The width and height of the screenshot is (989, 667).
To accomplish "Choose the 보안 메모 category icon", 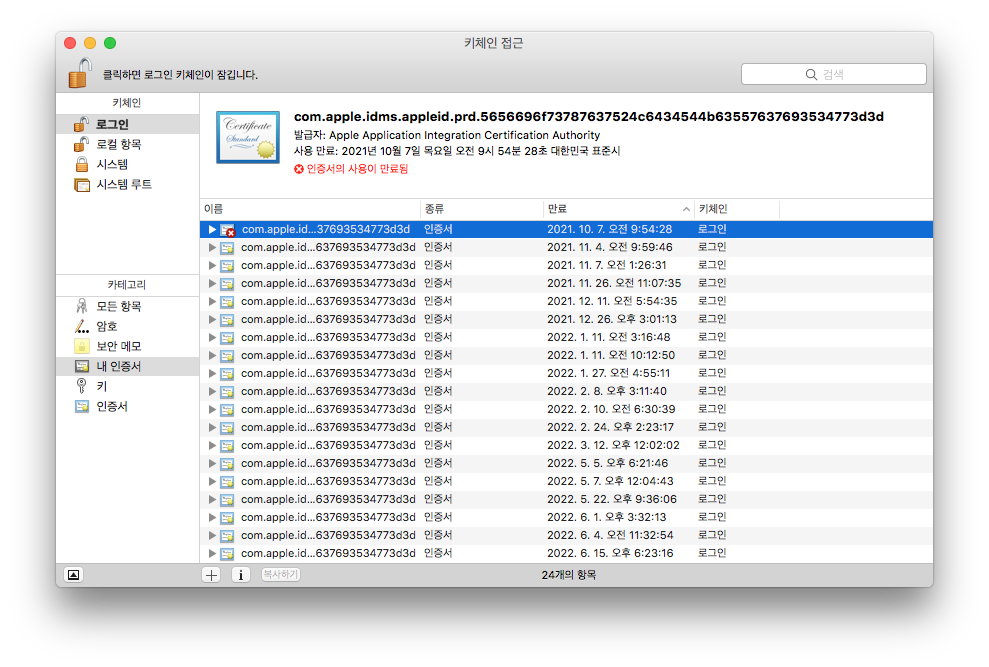I will click(x=82, y=346).
